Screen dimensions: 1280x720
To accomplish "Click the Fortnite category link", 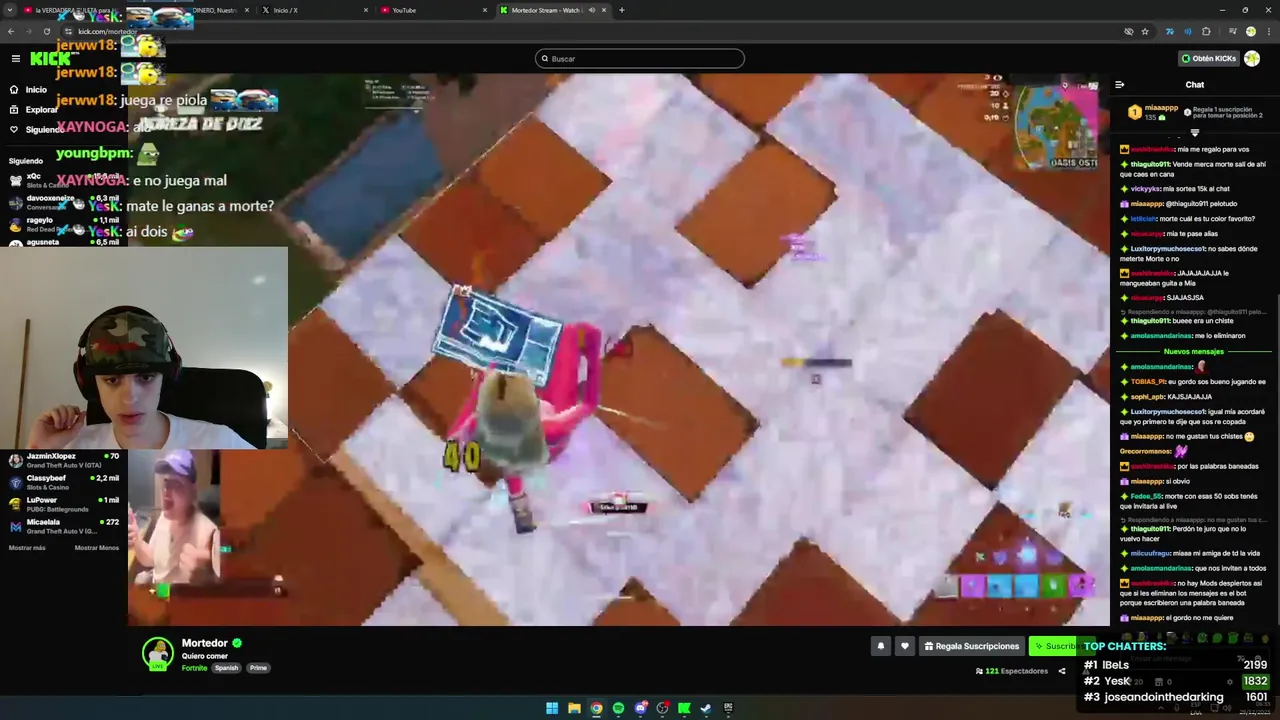I will point(194,668).
